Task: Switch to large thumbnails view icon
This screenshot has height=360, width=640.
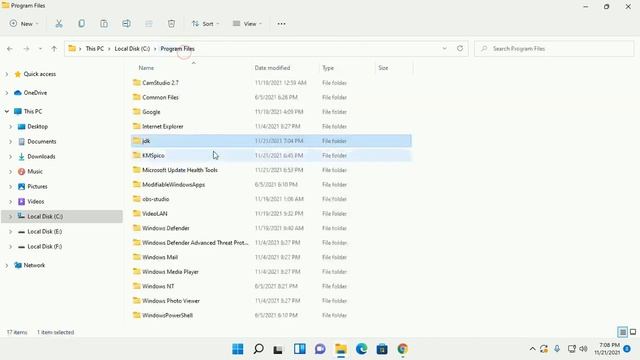Action: click(633, 332)
